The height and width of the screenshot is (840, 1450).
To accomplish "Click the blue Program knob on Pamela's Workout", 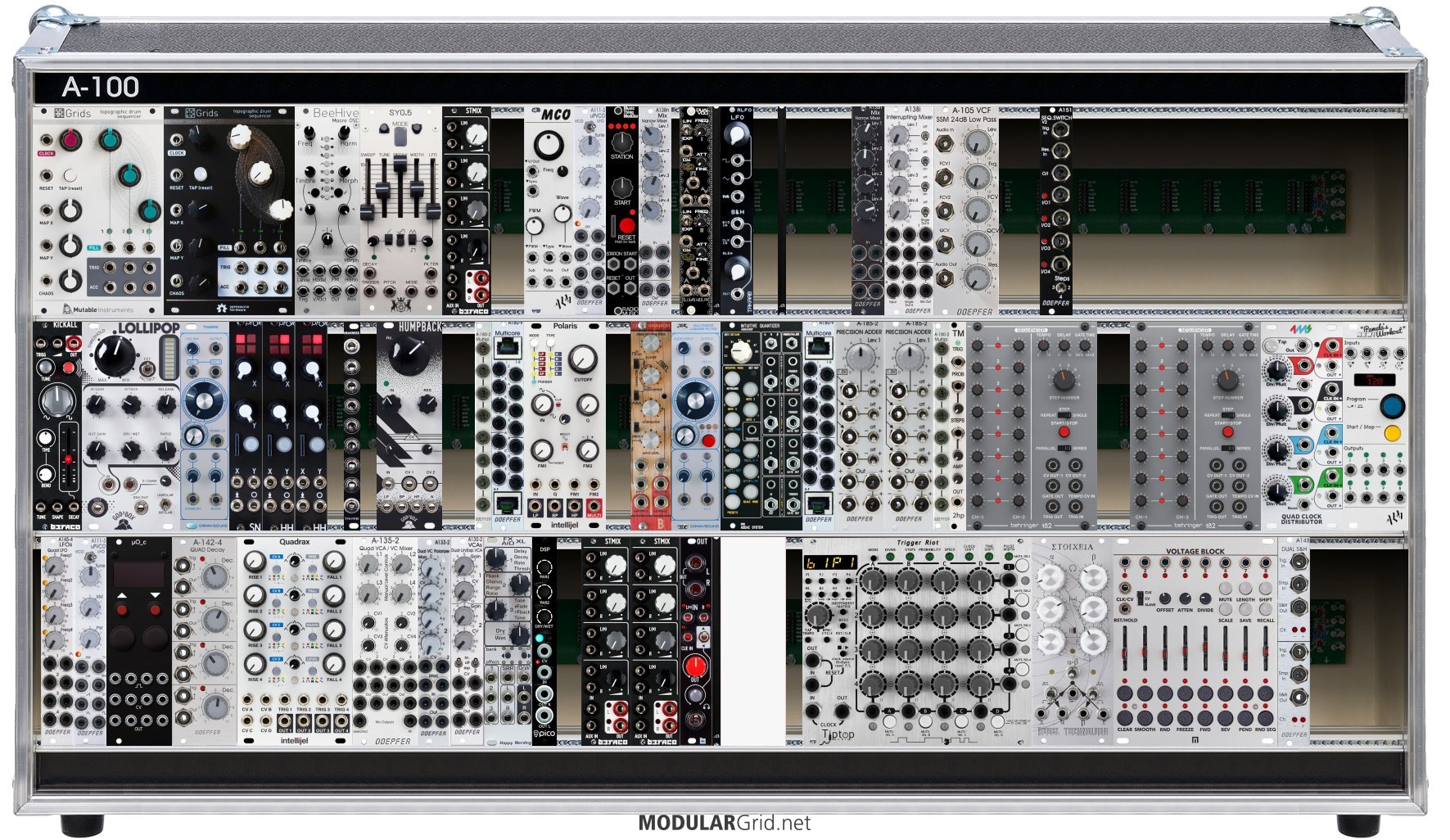I will [x=1391, y=405].
